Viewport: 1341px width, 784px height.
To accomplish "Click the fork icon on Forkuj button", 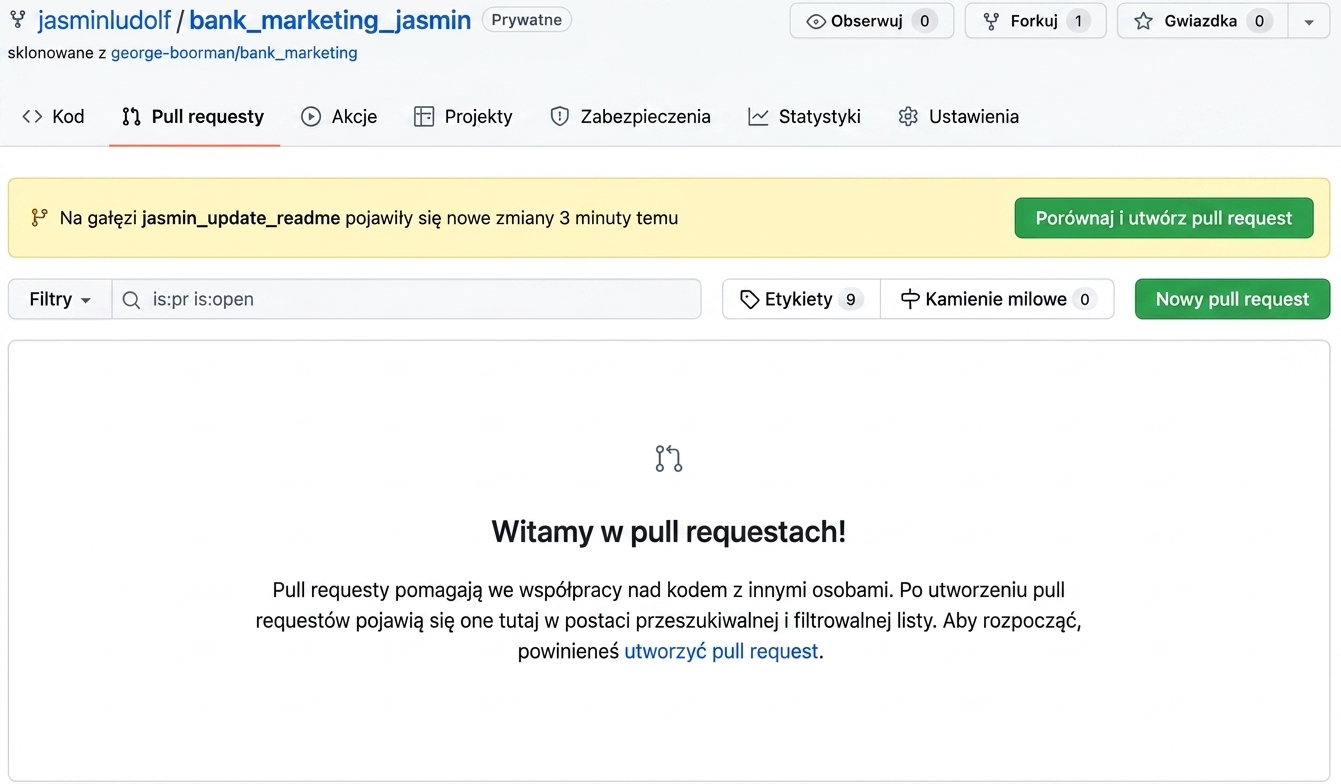I will (991, 21).
